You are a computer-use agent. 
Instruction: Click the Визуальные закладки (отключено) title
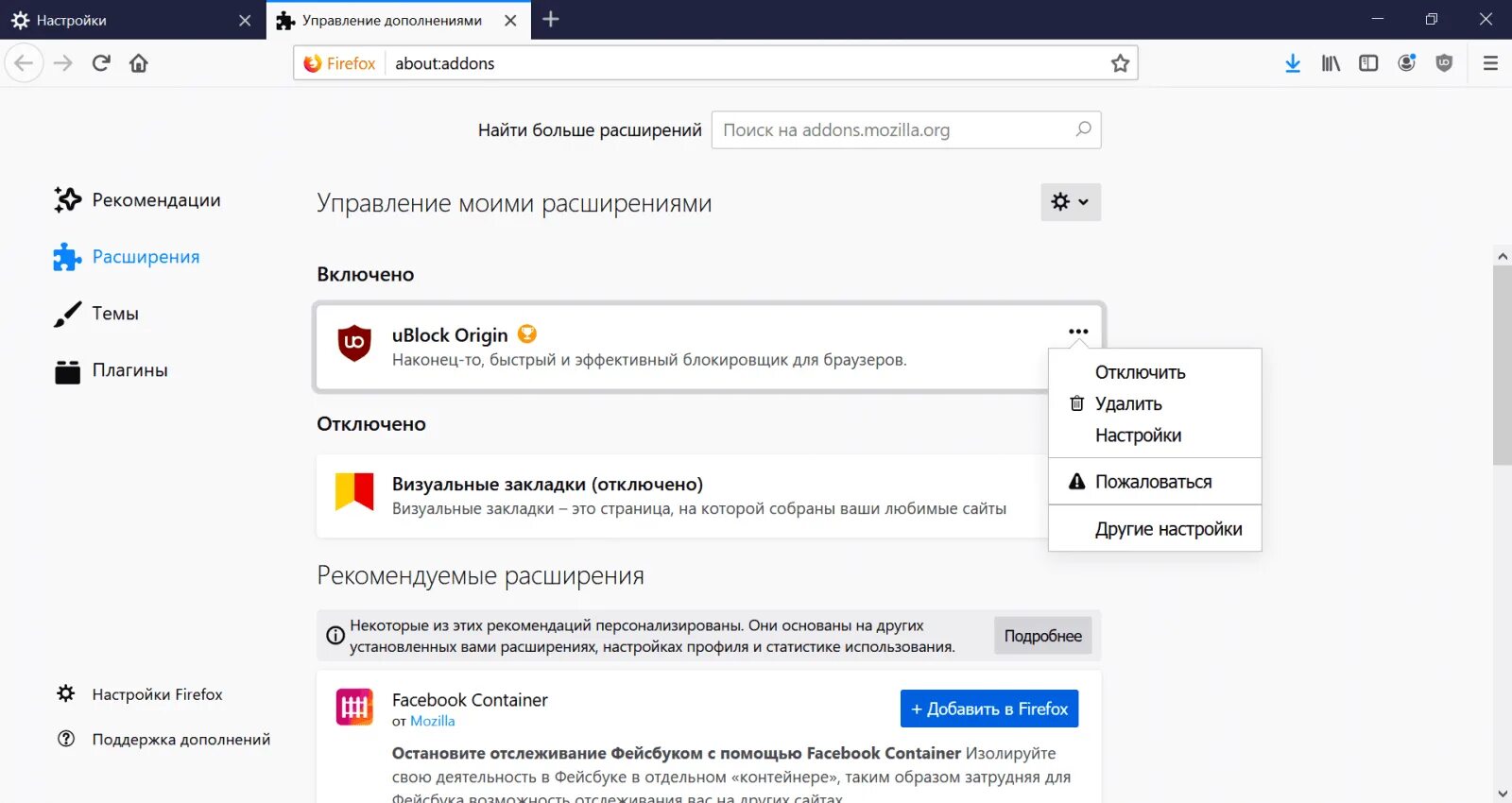[547, 484]
